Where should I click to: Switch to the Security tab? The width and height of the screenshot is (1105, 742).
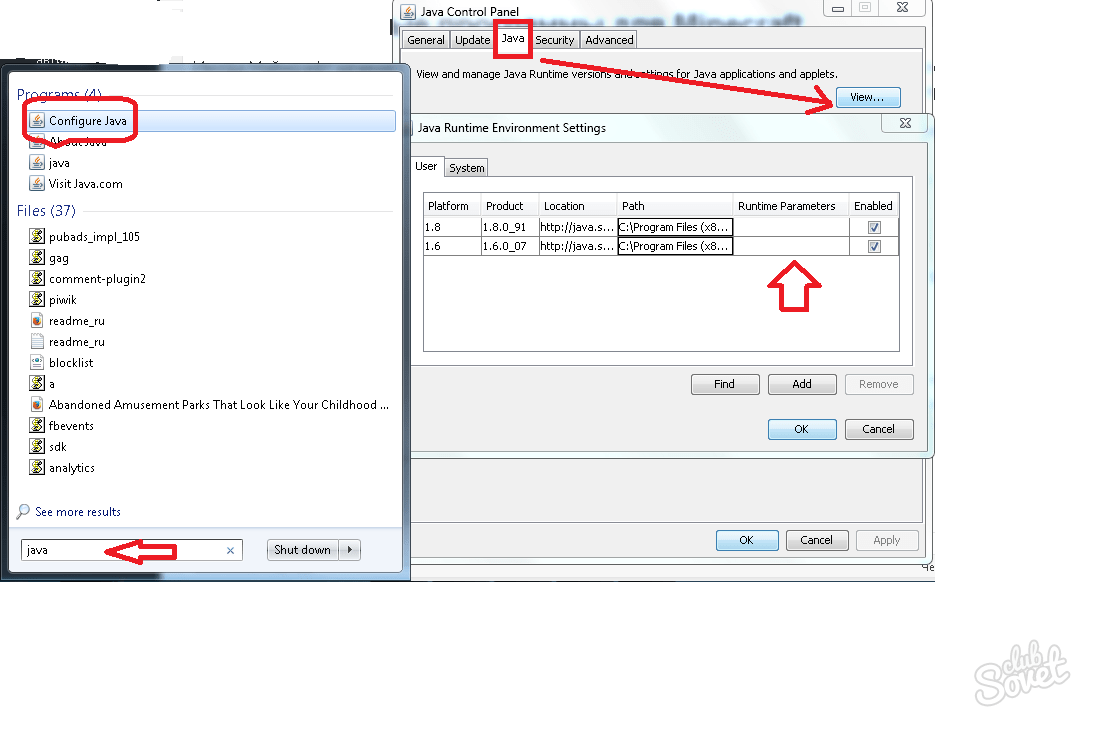(554, 40)
